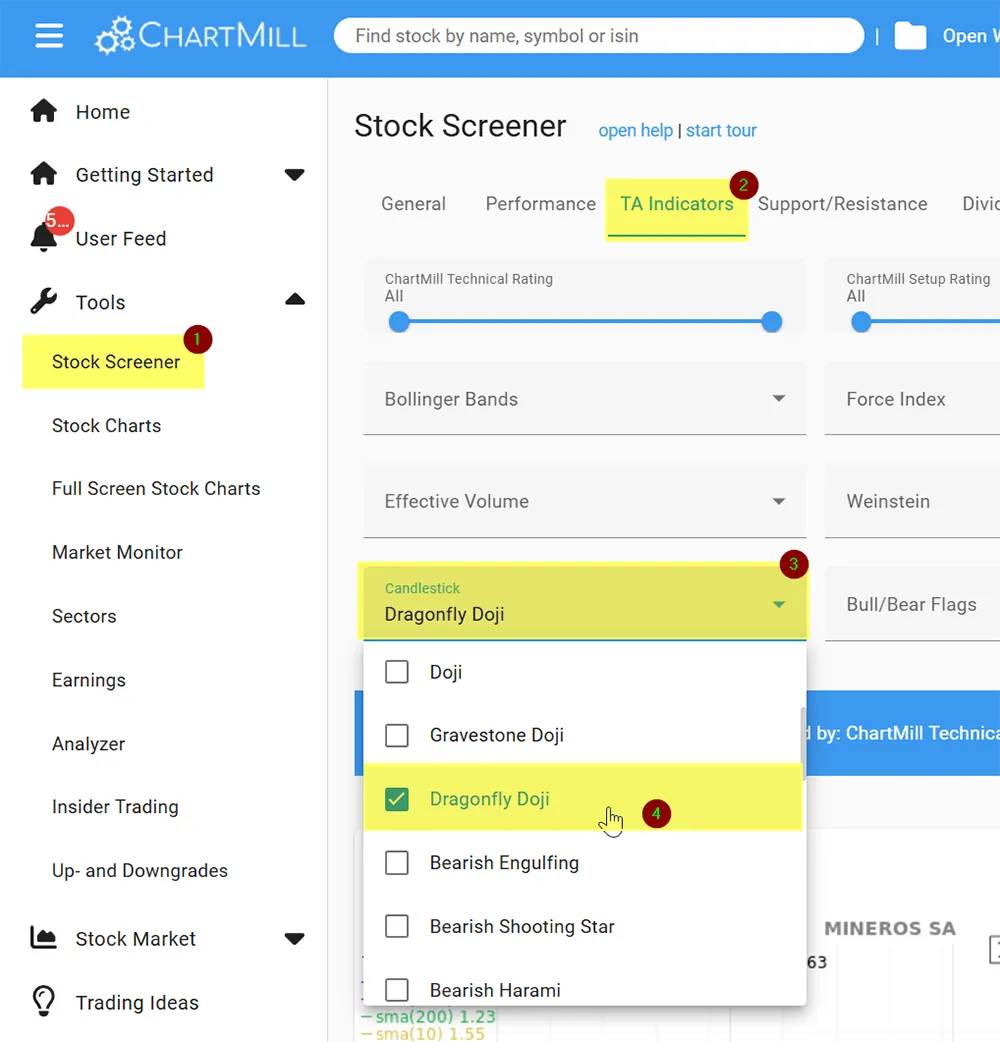Open Insider Trading in sidebar
The height and width of the screenshot is (1042, 1000).
(115, 807)
